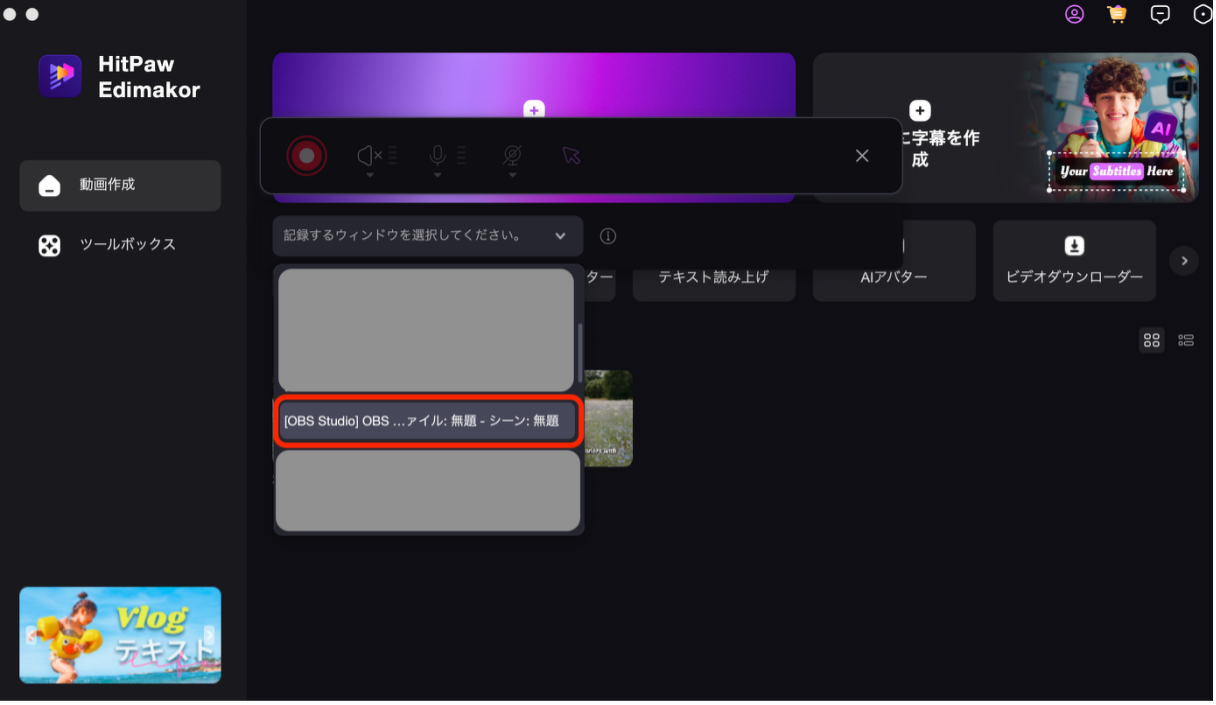Show more tools with the right chevron
1216x705 pixels.
[1184, 261]
